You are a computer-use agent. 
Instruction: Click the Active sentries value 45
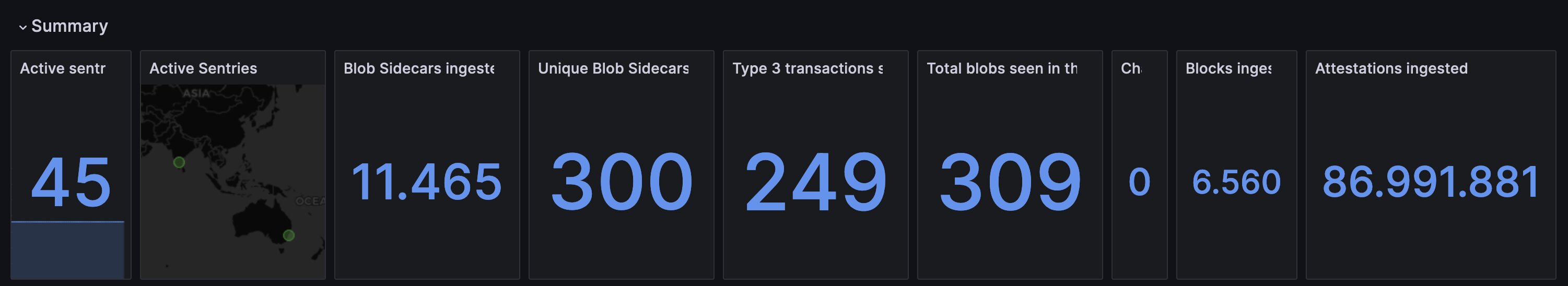tap(71, 182)
